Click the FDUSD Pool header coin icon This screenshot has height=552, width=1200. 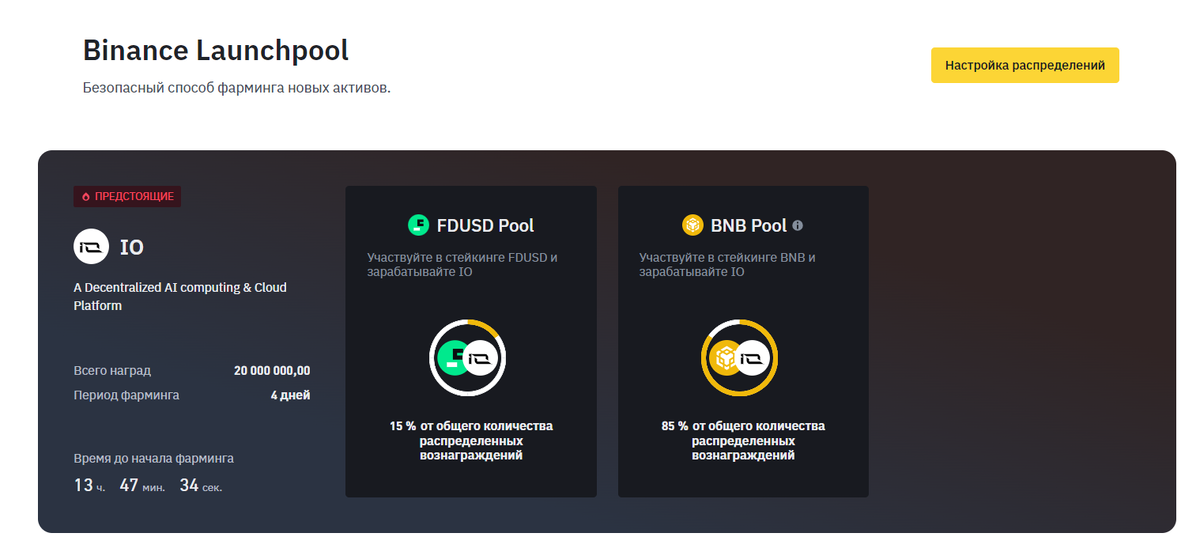coord(419,225)
